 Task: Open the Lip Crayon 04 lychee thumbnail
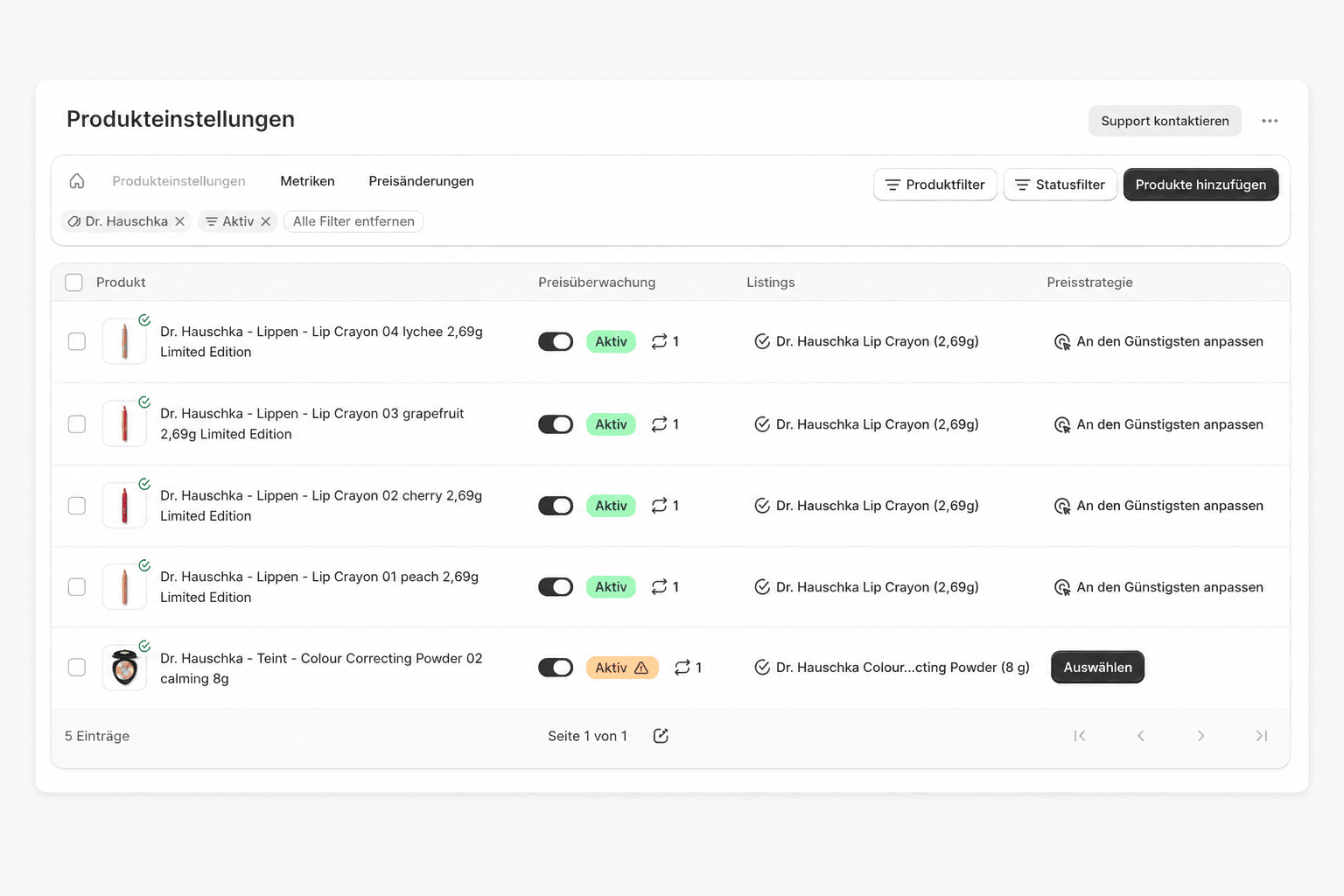[x=124, y=341]
